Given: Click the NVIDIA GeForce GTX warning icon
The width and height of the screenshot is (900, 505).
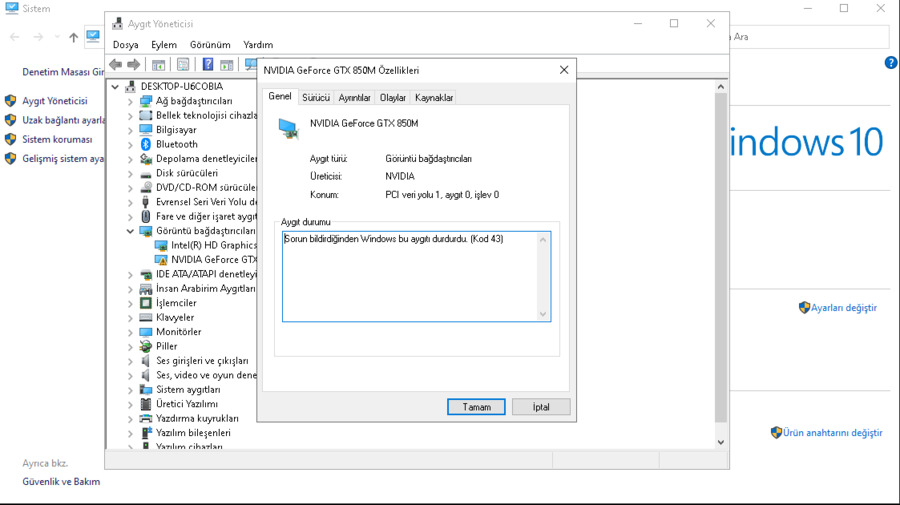Looking at the screenshot, I should coord(161,260).
